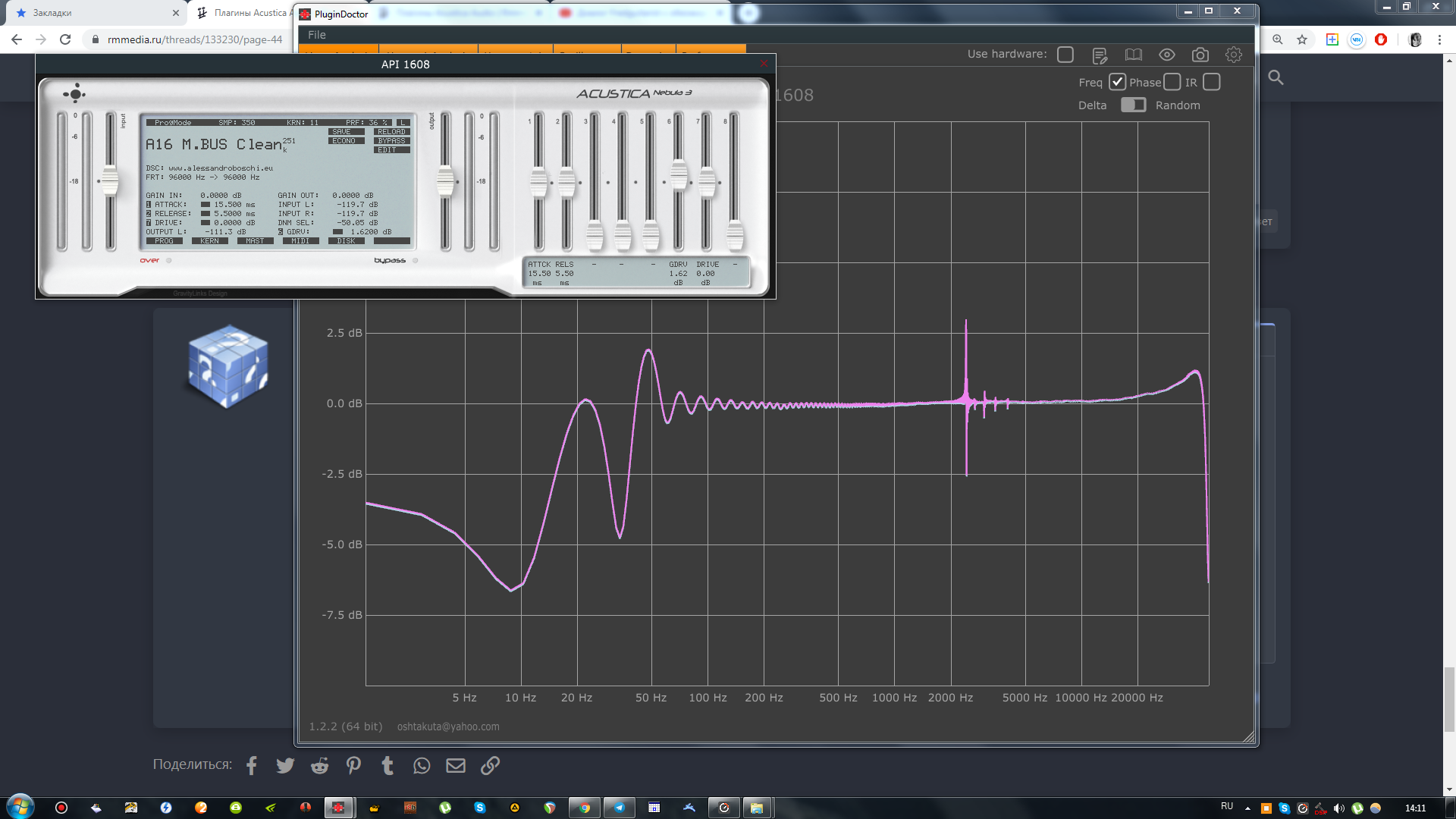This screenshot has width=1456, height=819.
Task: Click the RELEASE value 5.5000 ms
Action: click(234, 214)
